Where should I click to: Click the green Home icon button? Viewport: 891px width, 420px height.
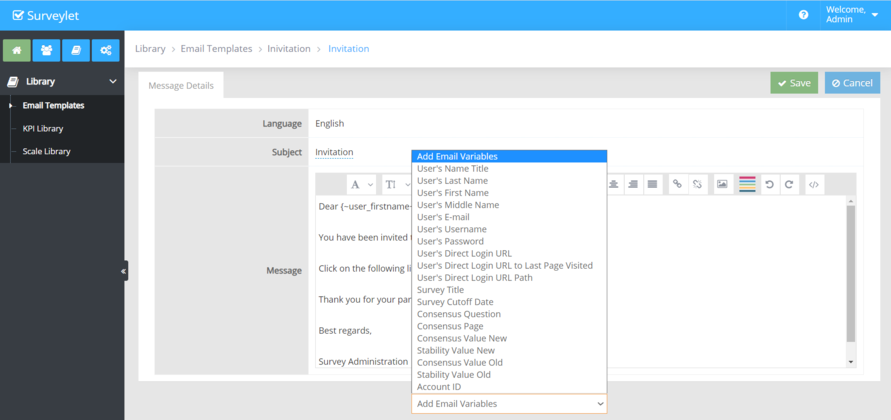(17, 50)
